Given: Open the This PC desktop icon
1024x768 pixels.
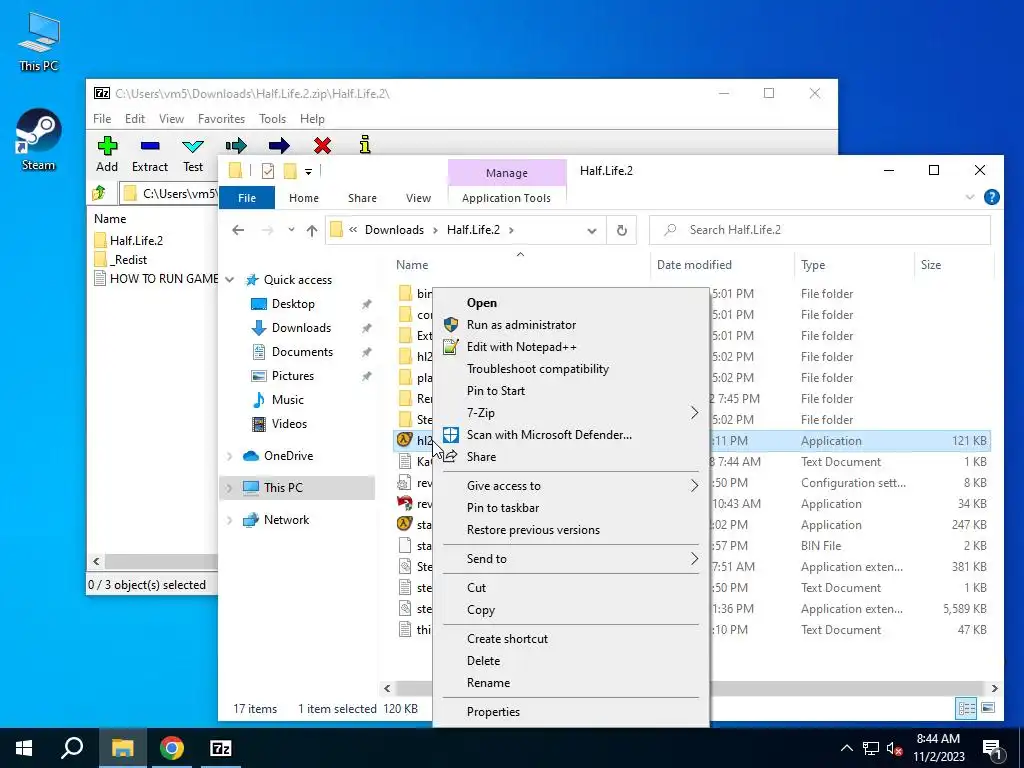Looking at the screenshot, I should 39,41.
